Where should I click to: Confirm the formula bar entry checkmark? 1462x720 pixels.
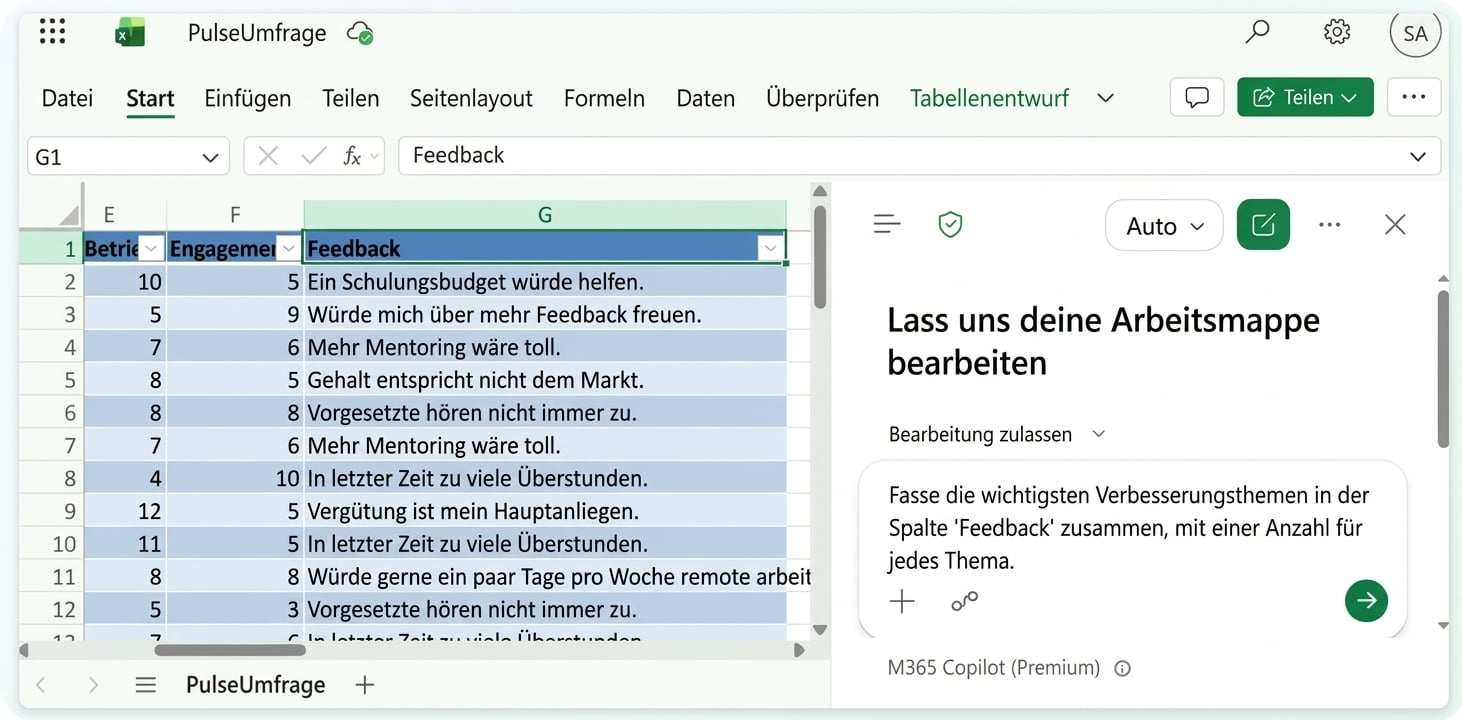[313, 156]
